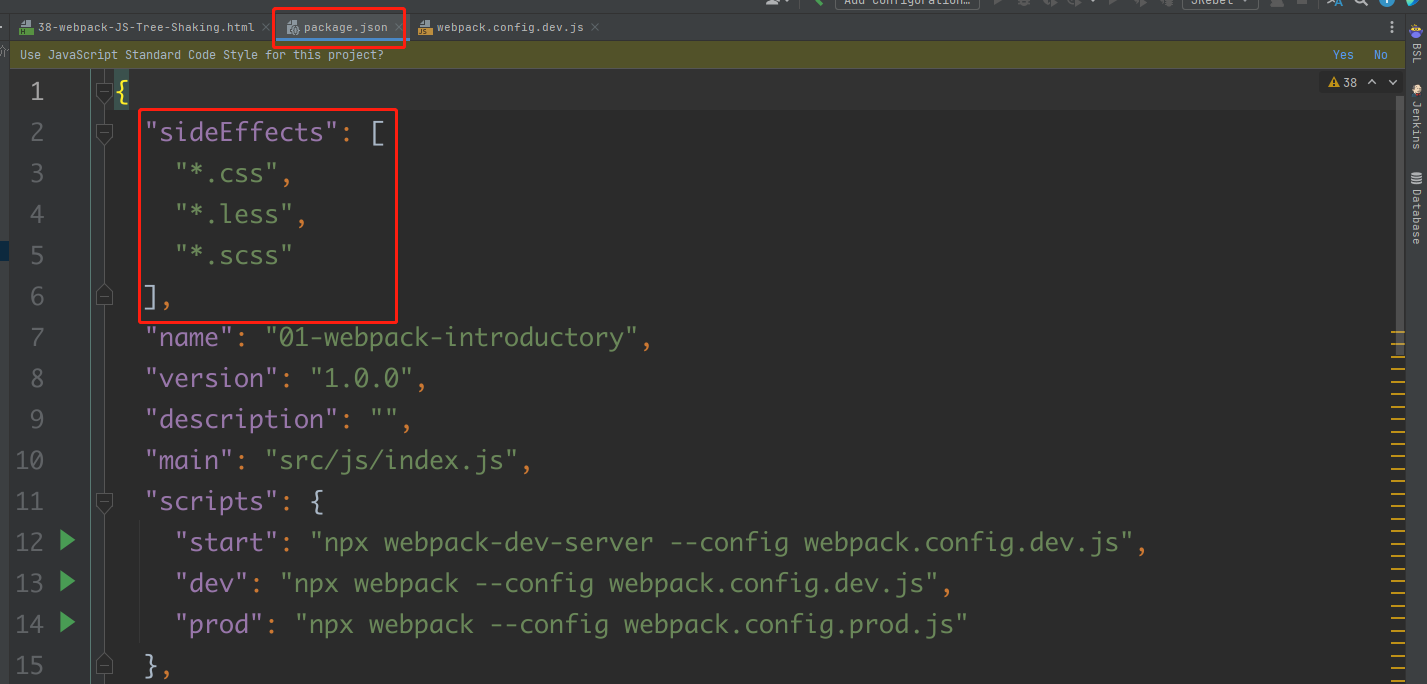Click the Add Configuration button
1427x684 pixels.
point(907,3)
